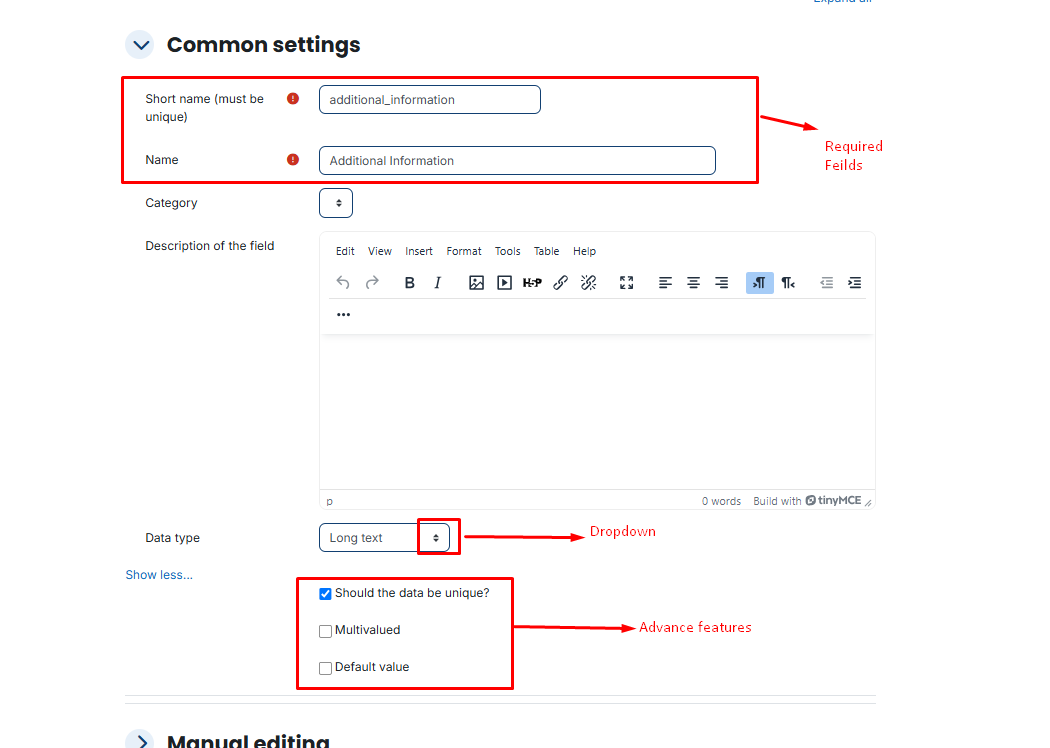This screenshot has width=1050, height=748.
Task: Align text right
Action: click(x=721, y=283)
